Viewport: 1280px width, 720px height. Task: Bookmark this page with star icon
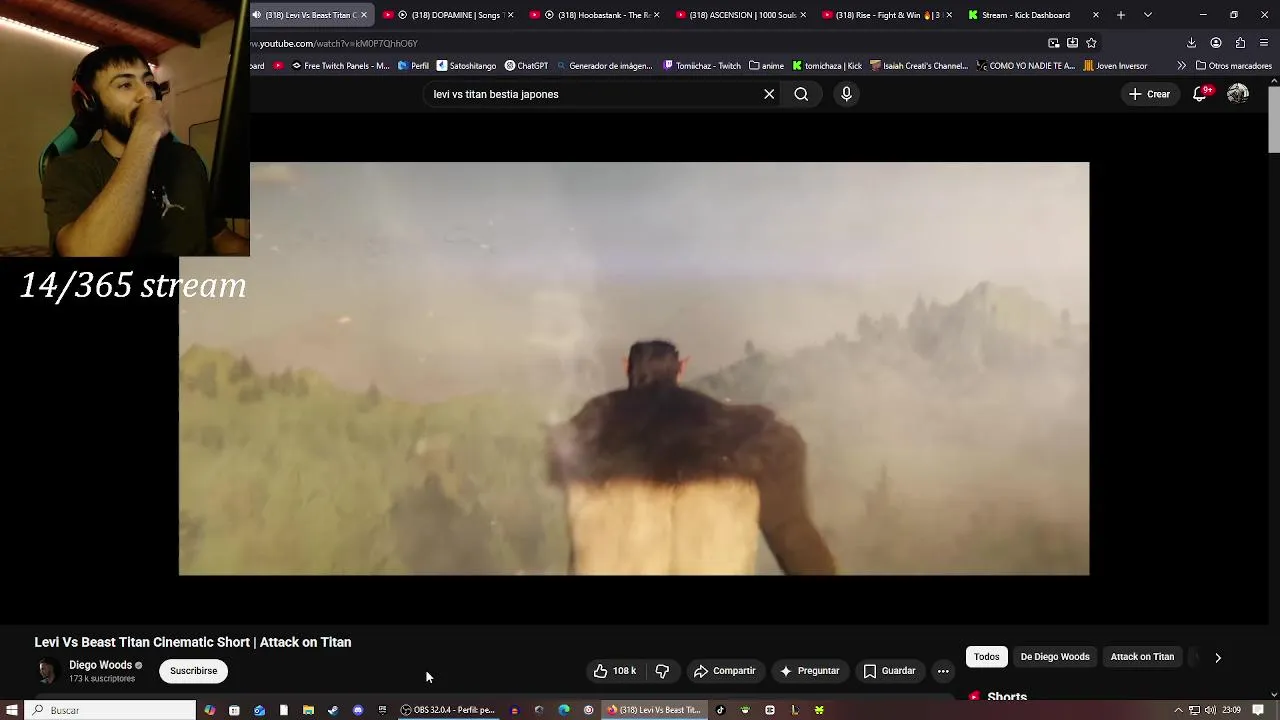(x=1091, y=43)
